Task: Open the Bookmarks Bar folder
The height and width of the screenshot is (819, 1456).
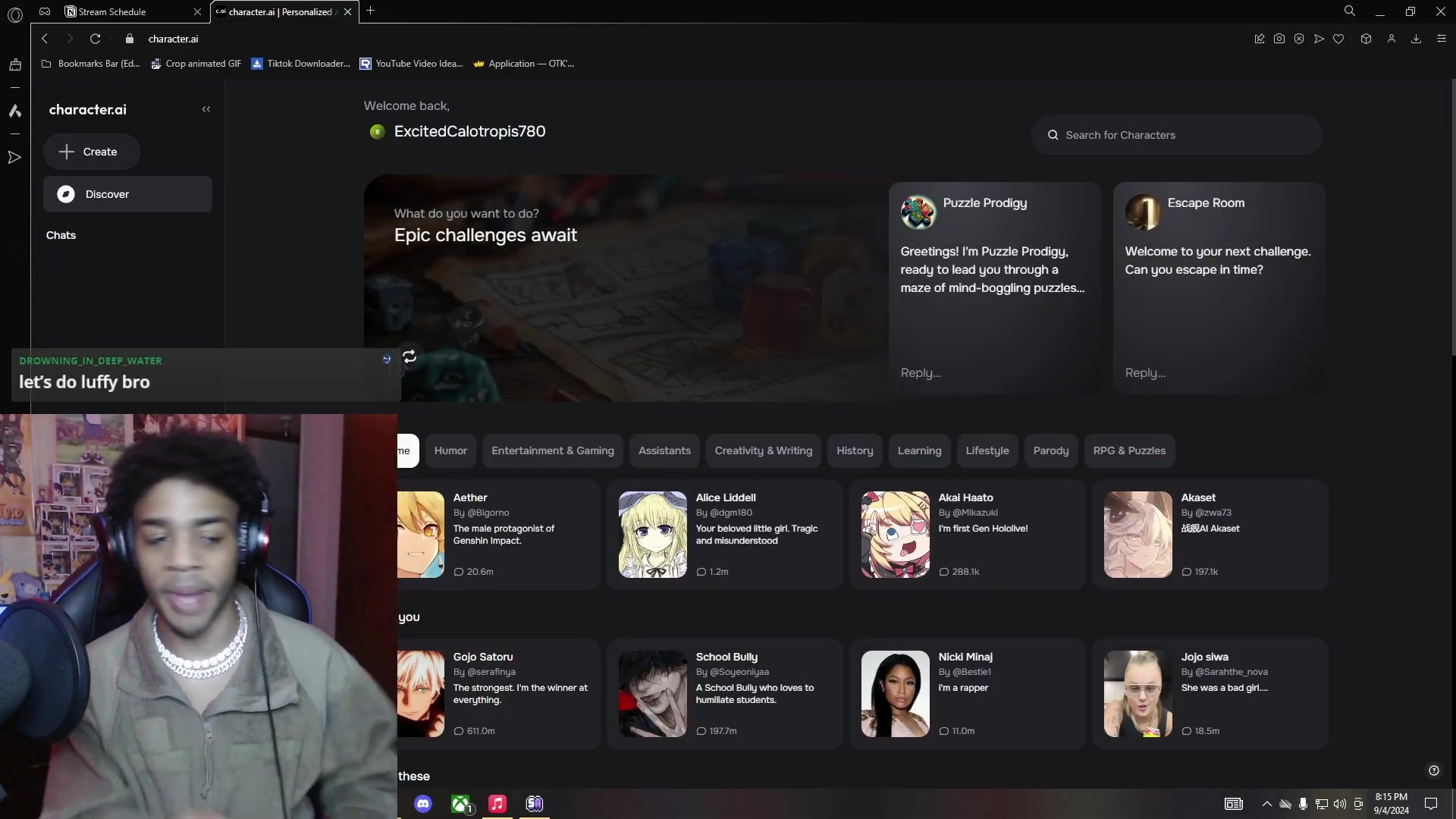Action: [x=91, y=64]
